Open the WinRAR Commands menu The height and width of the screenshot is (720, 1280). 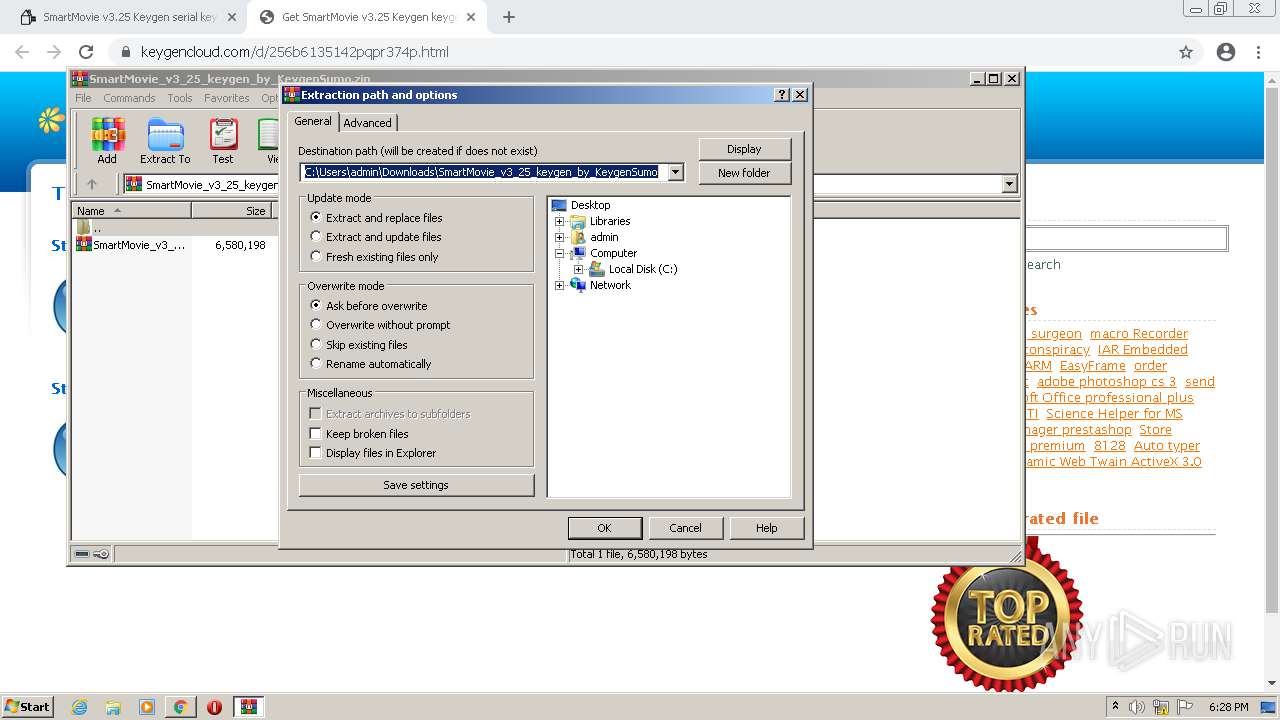[129, 98]
